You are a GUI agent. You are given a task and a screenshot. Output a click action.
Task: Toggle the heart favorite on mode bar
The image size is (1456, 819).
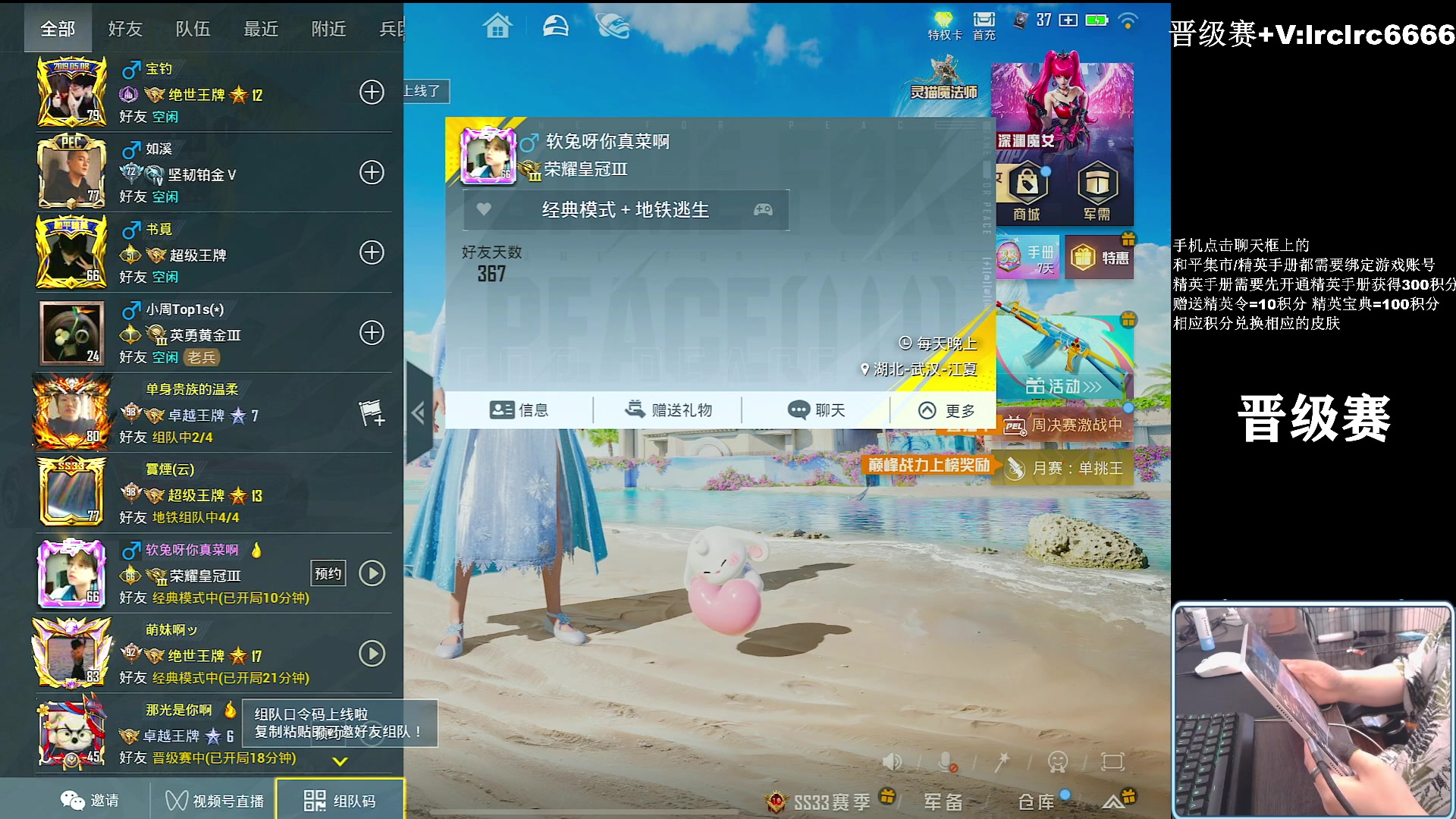coord(484,209)
